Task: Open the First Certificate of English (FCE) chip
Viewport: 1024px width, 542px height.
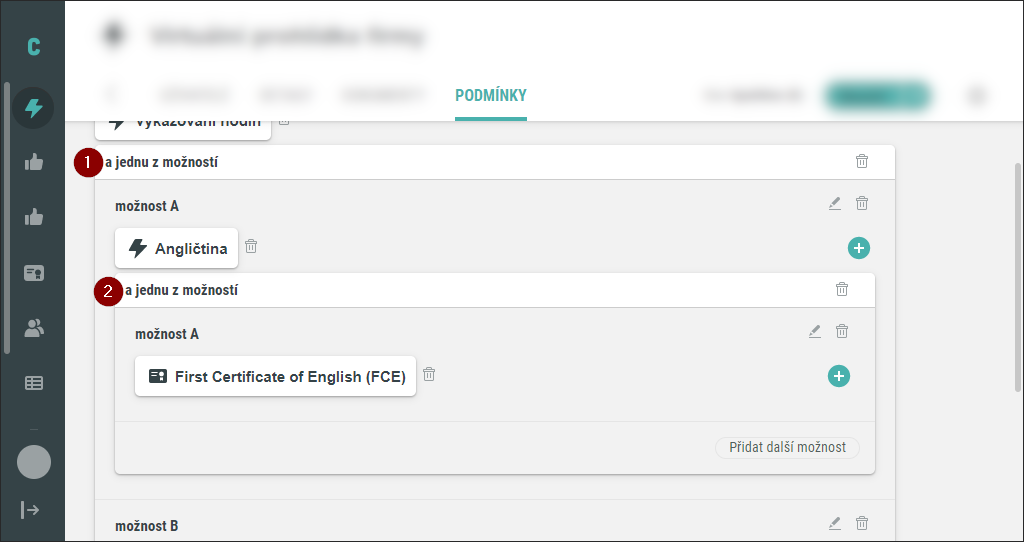Action: [275, 377]
